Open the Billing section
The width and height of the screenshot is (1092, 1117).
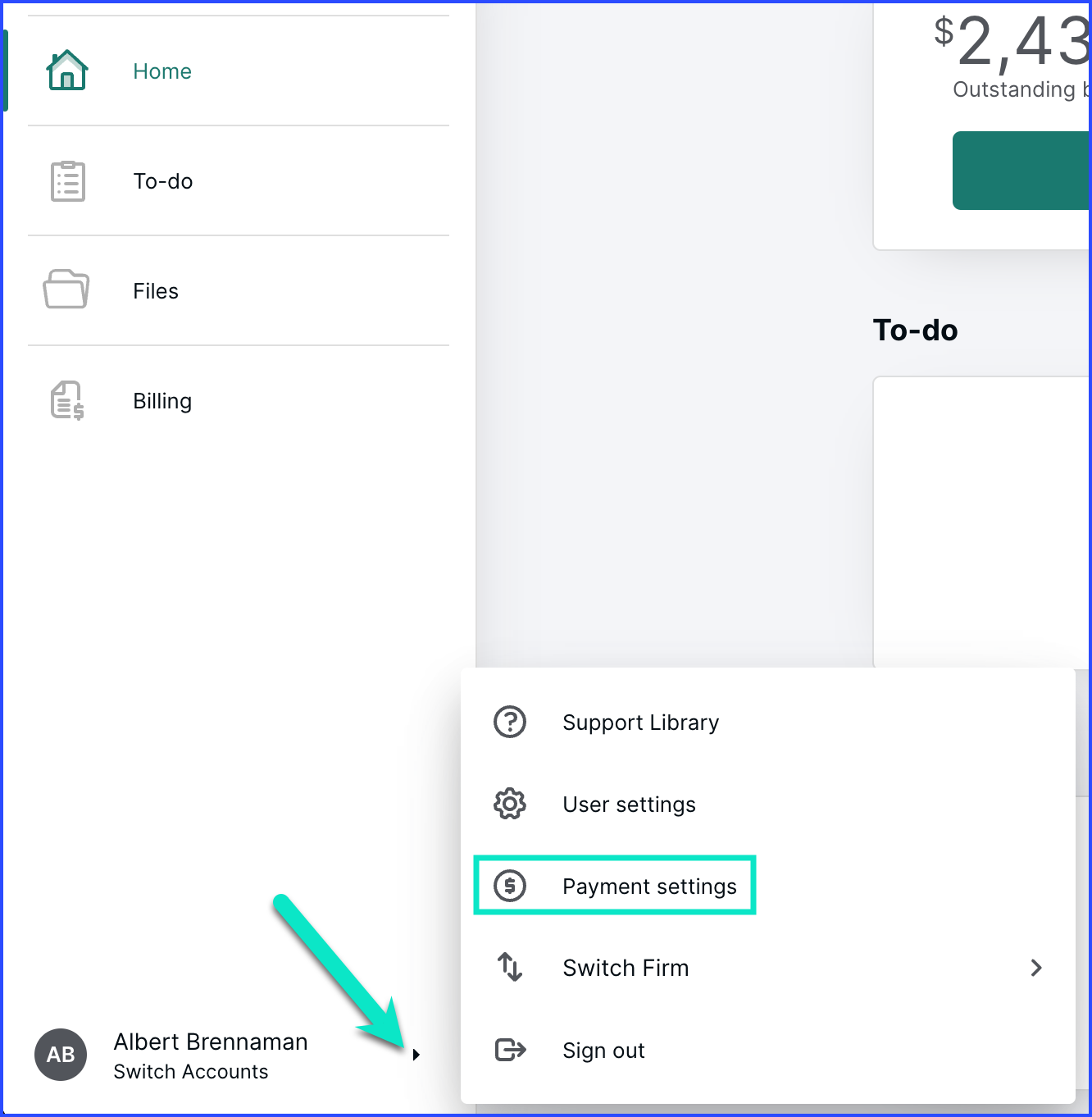239,401
